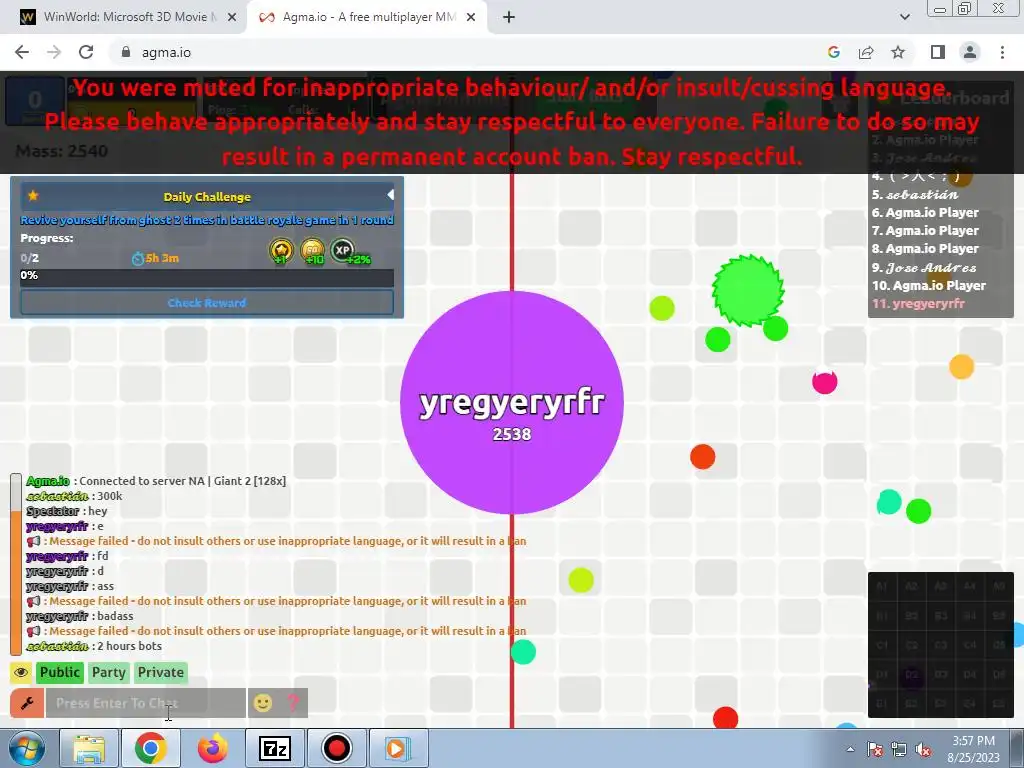The width and height of the screenshot is (1024, 768).
Task: Click the green spiky virus
Action: pos(748,291)
